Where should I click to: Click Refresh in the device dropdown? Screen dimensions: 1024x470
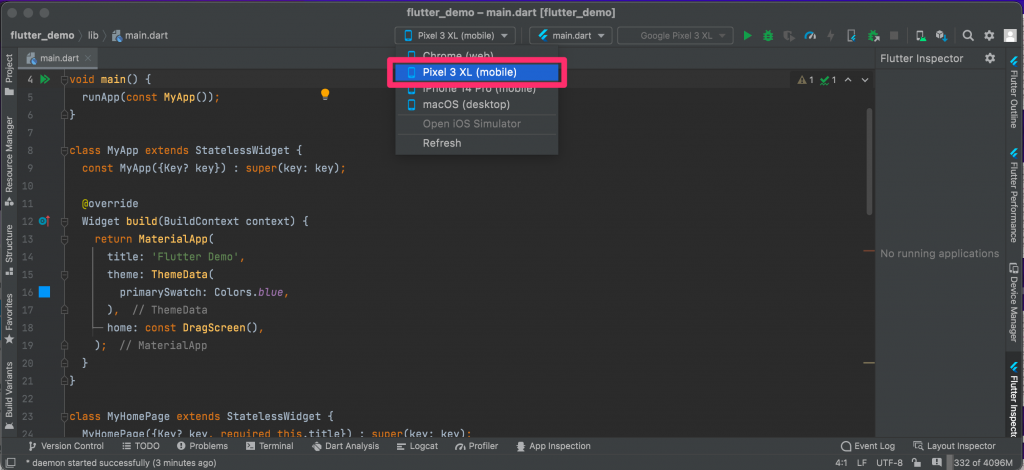(476, 143)
